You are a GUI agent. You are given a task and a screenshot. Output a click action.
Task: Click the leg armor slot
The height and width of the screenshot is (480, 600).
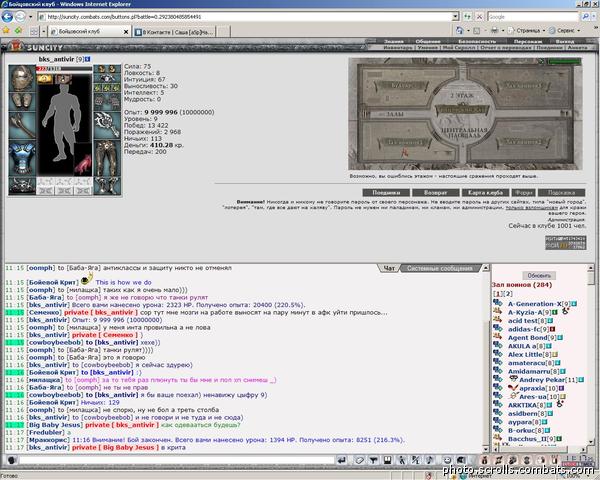[107, 158]
